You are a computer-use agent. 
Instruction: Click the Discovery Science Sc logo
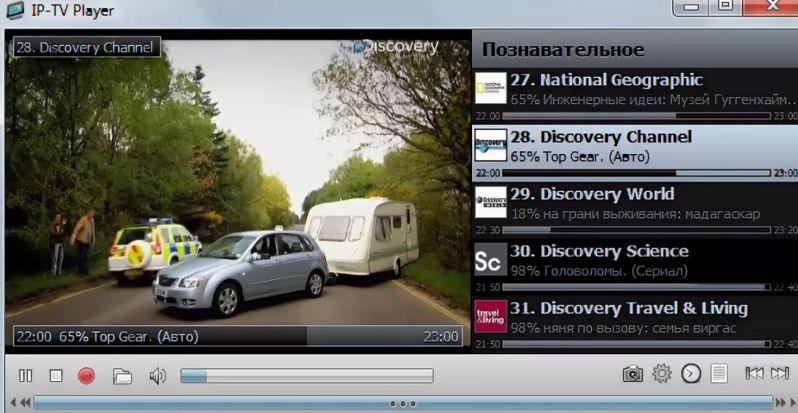point(491,259)
